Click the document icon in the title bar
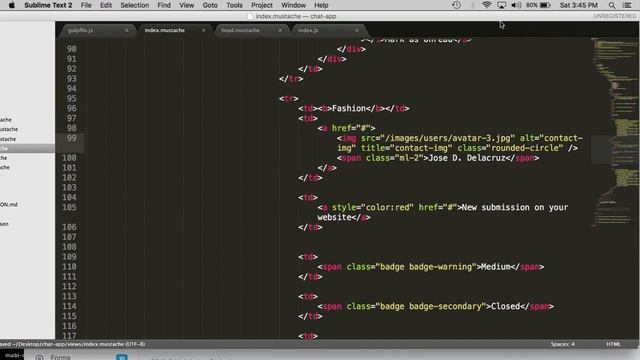640x360 pixels. point(250,16)
